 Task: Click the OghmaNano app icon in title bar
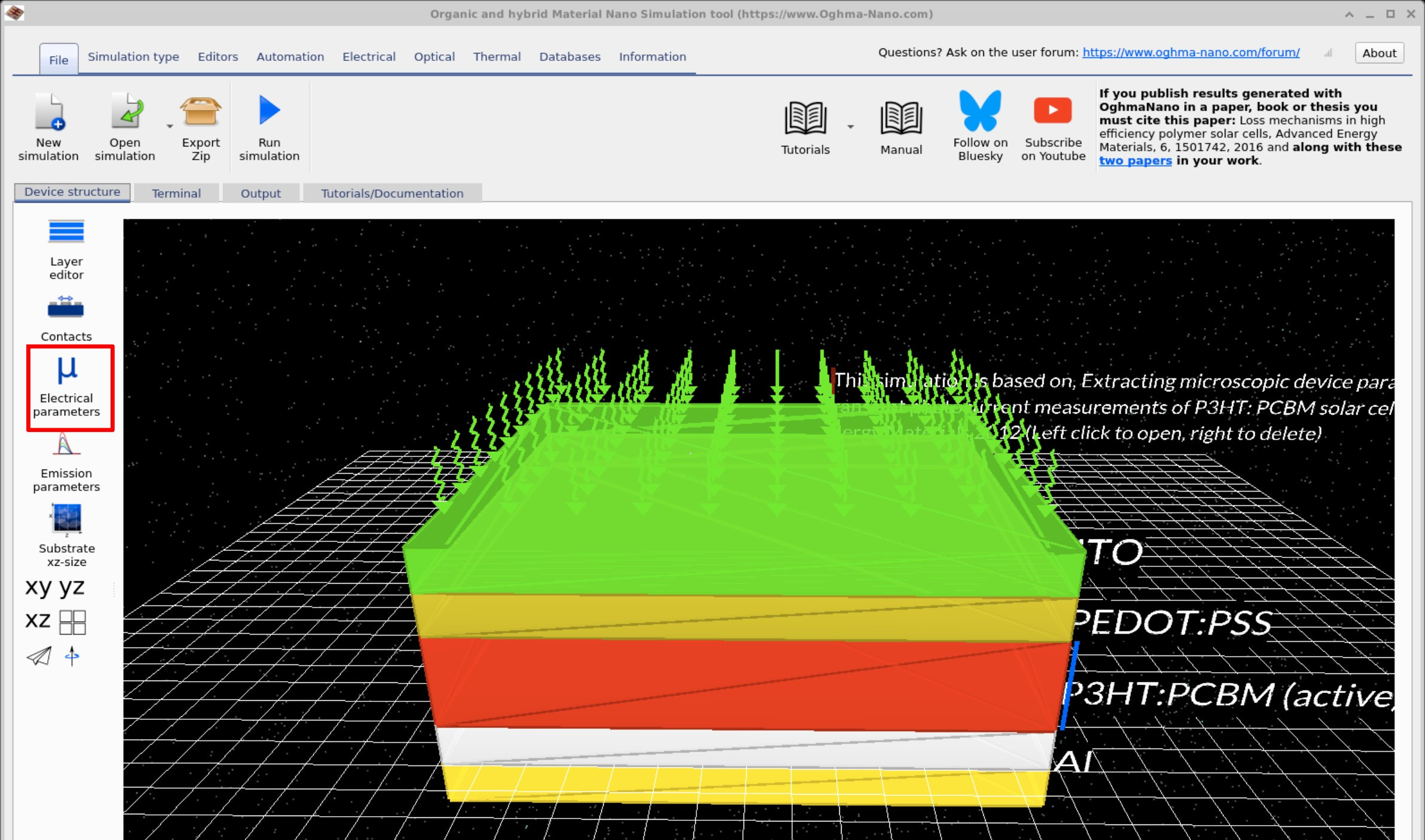point(14,13)
